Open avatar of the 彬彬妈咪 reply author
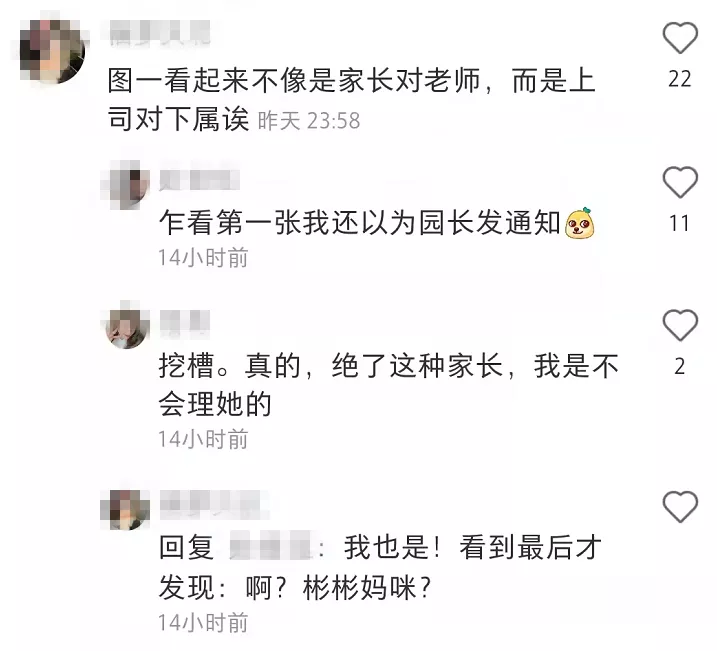717x651 pixels. point(125,507)
